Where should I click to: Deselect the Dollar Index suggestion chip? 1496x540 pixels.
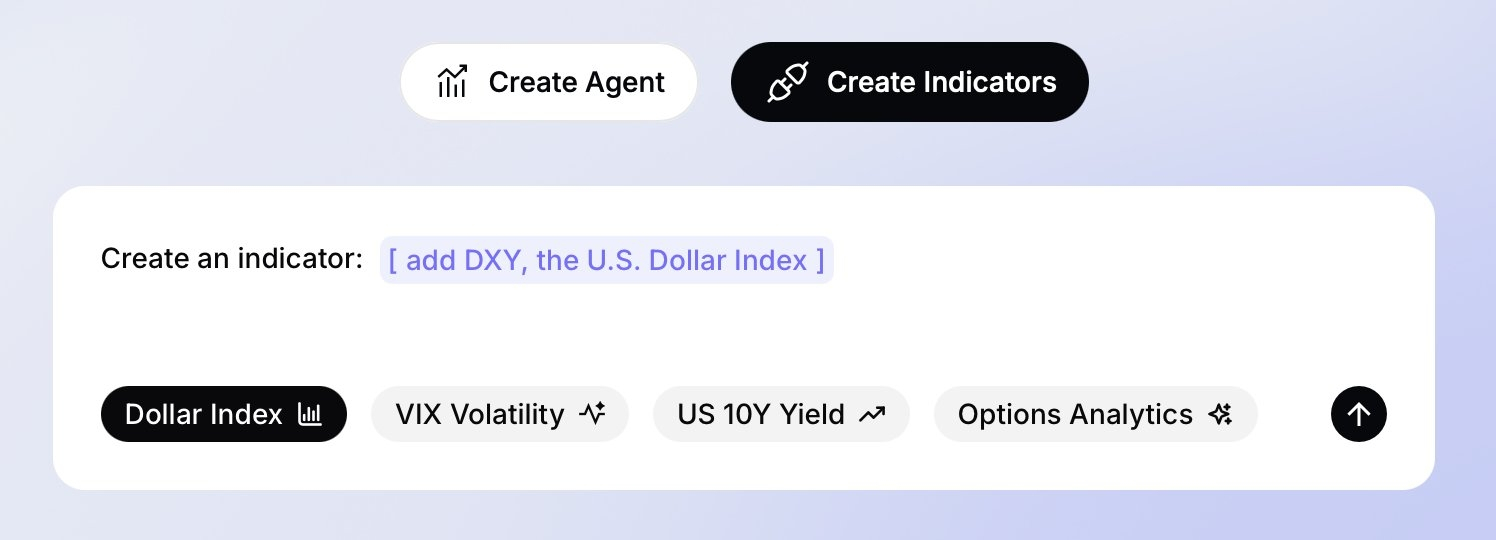[223, 414]
